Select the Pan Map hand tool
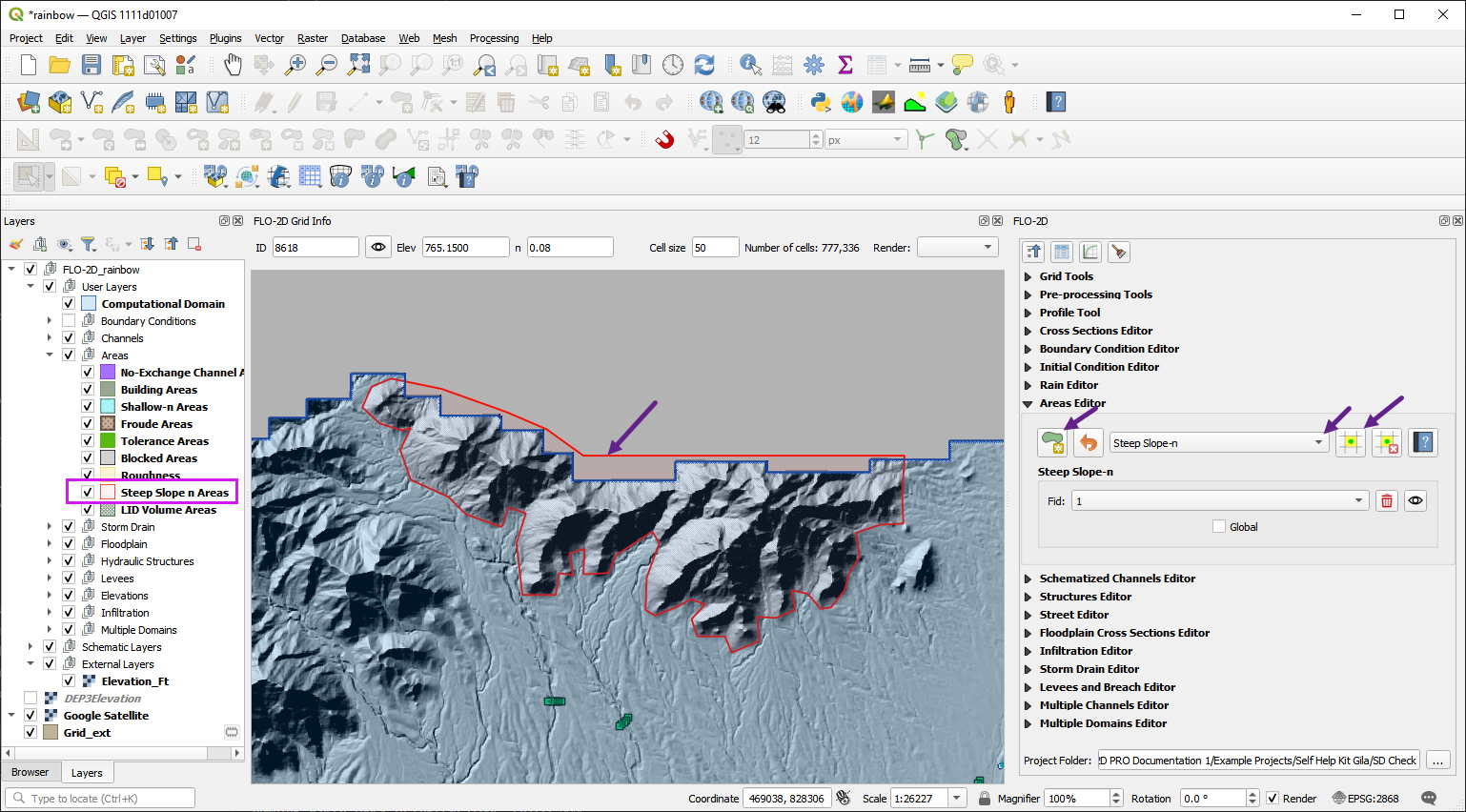Screen dimensions: 1466x812 tap(233, 65)
